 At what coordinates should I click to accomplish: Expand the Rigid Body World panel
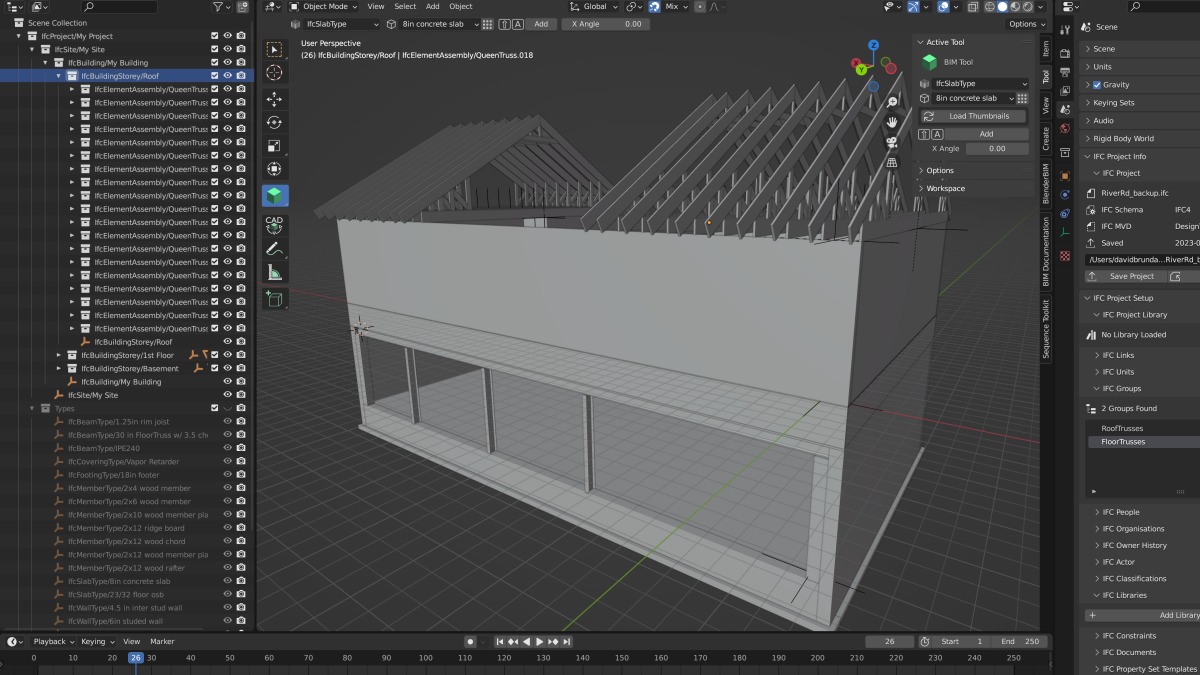click(x=1122, y=139)
